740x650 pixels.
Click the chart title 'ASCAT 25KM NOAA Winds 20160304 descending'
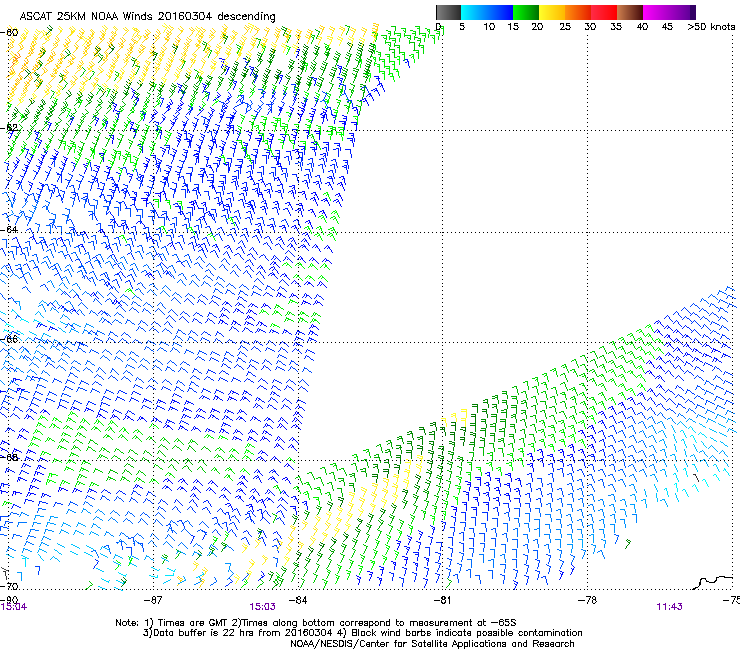[147, 17]
